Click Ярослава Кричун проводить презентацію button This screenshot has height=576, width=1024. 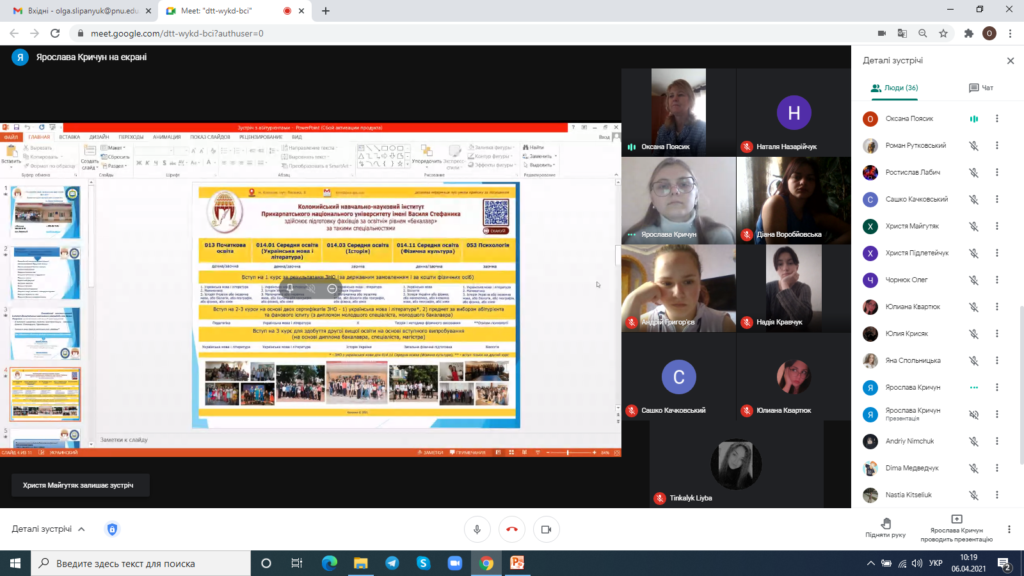pos(956,527)
